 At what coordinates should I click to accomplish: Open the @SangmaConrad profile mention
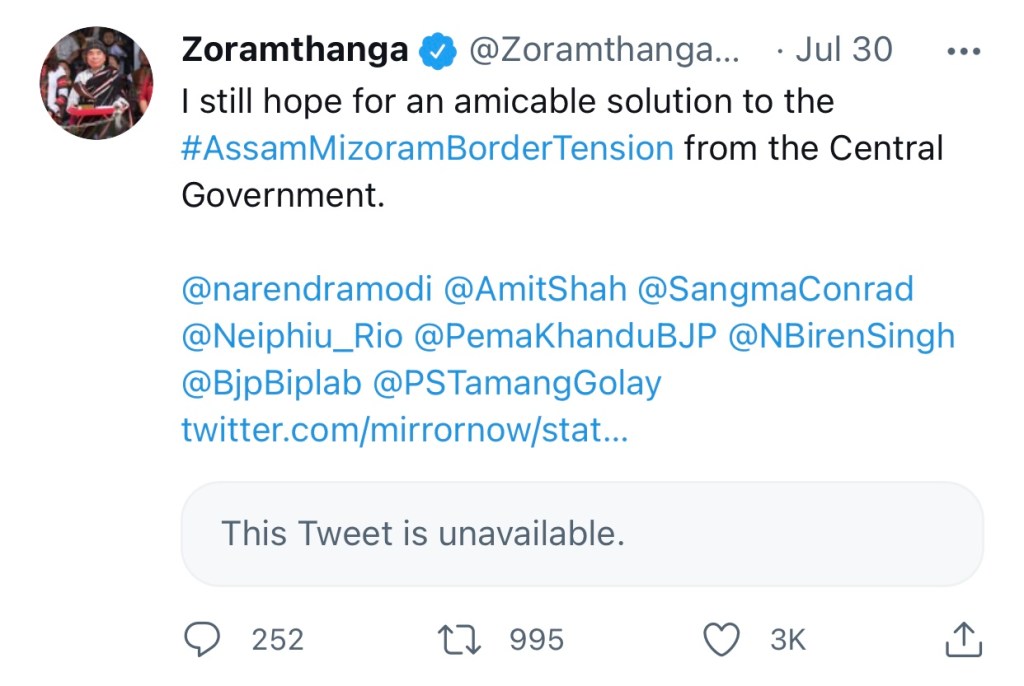pos(775,289)
